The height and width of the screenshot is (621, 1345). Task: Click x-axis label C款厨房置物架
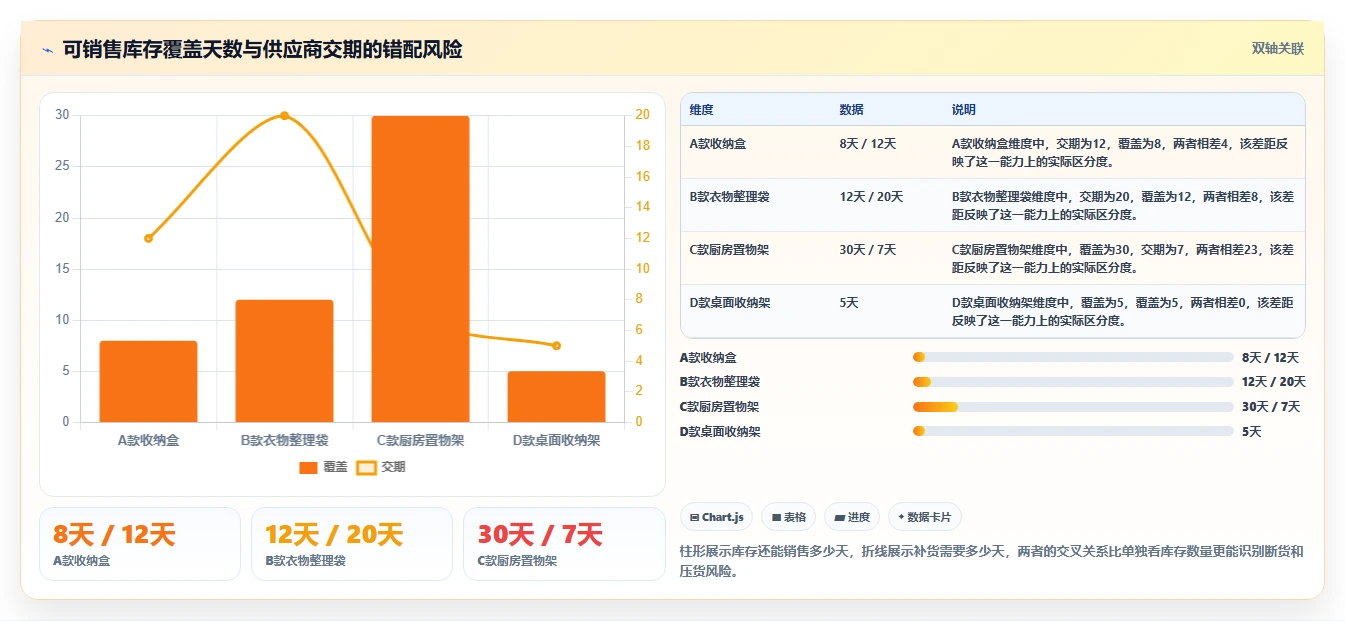(x=420, y=440)
